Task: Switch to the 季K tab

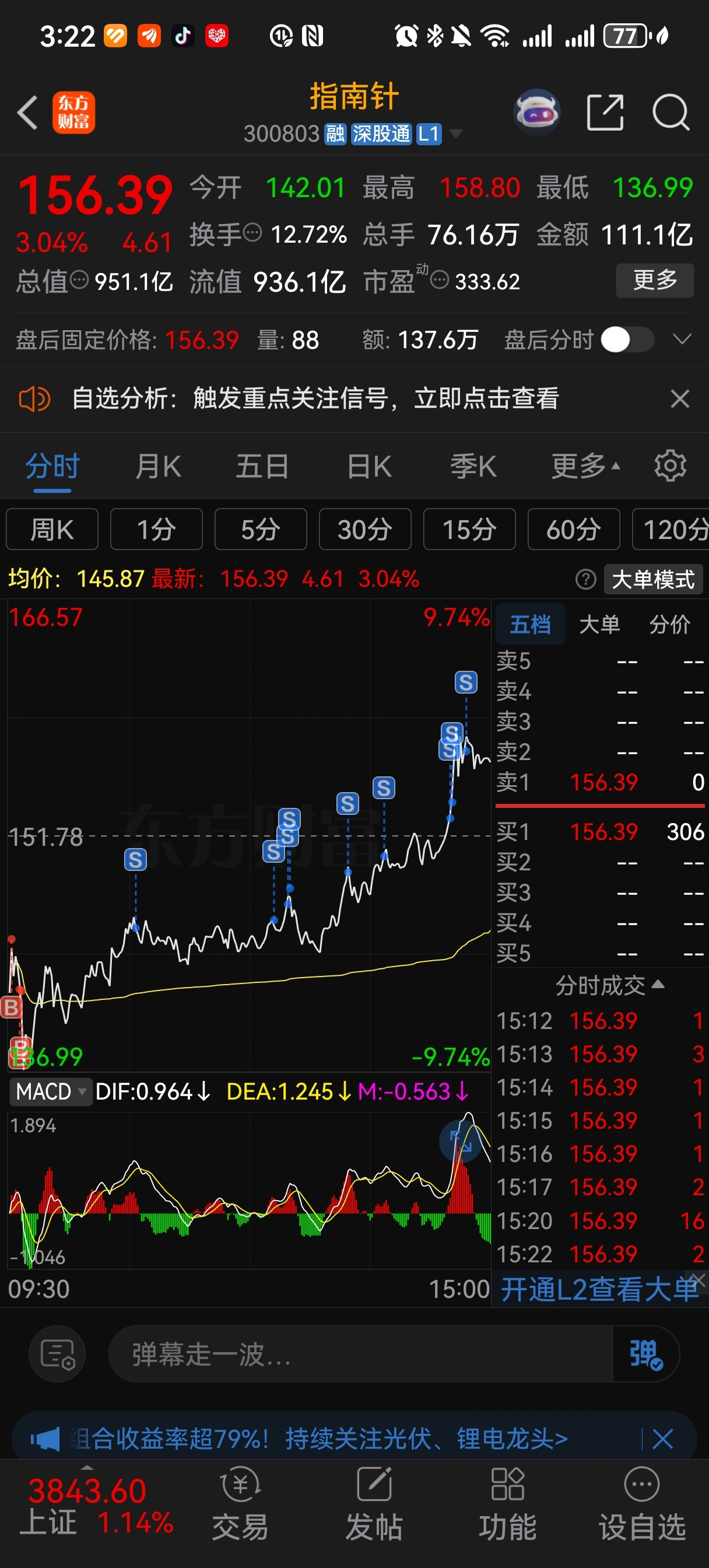Action: [473, 466]
